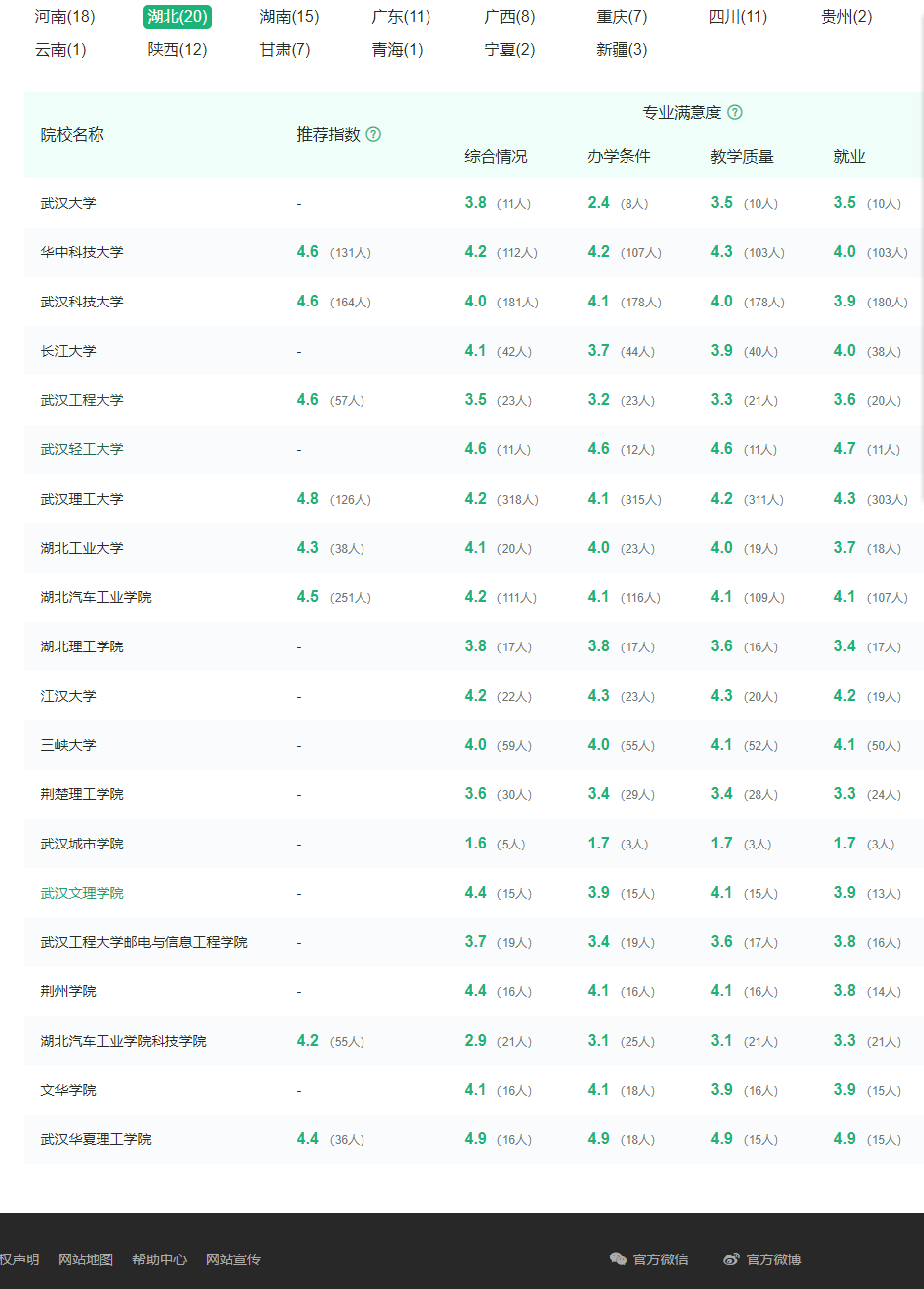This screenshot has width=924, height=1289.
Task: Open the 文华学院 school link
Action: click(x=69, y=1090)
